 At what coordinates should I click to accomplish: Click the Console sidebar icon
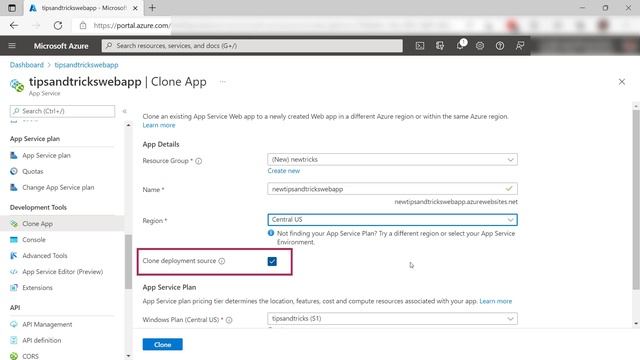pos(14,240)
